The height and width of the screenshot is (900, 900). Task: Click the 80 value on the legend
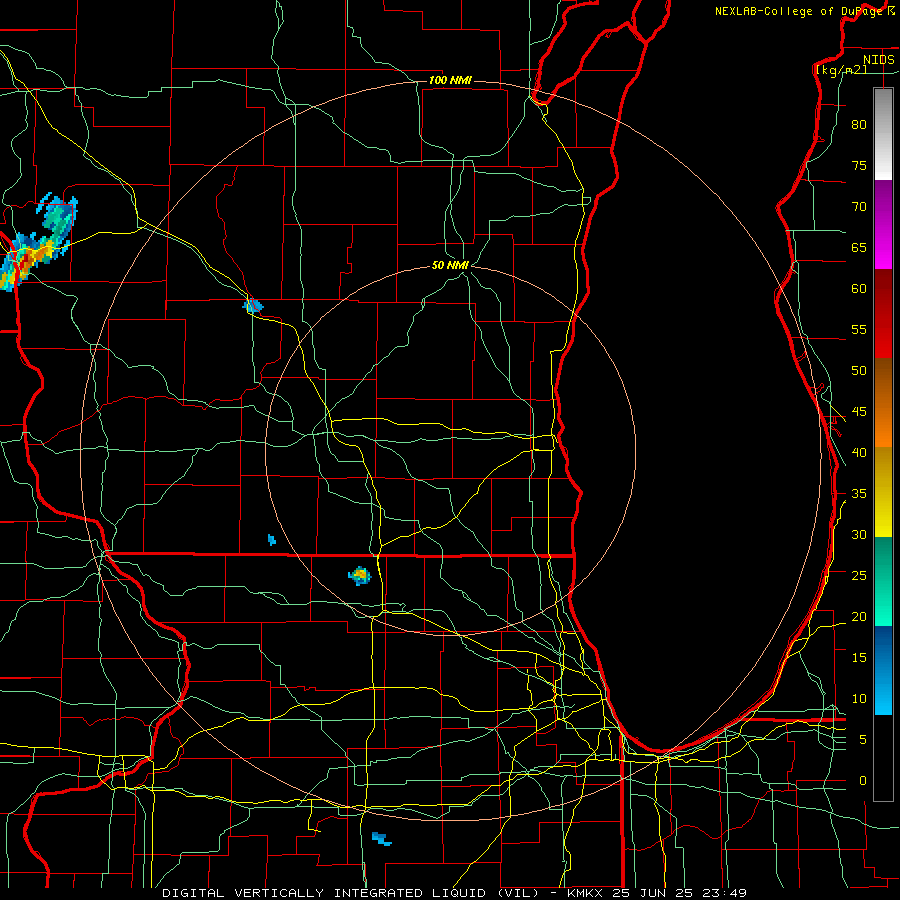tap(859, 125)
